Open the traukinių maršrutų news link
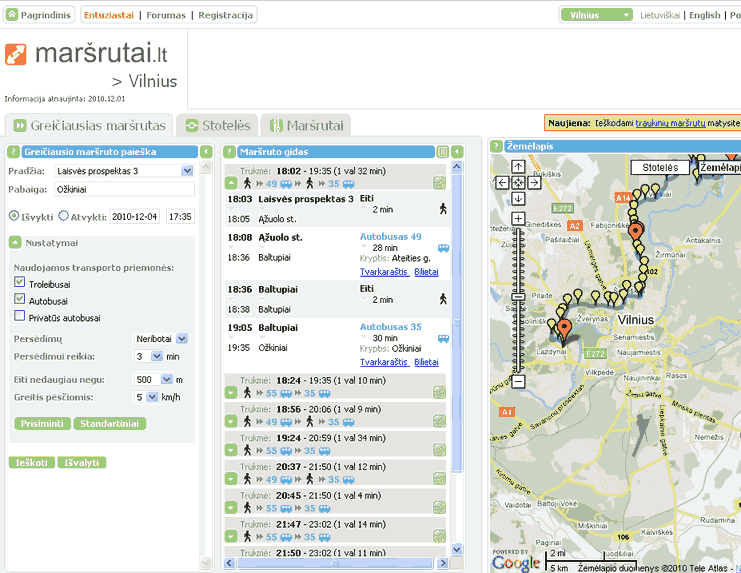This screenshot has height=573, width=741. (x=670, y=123)
